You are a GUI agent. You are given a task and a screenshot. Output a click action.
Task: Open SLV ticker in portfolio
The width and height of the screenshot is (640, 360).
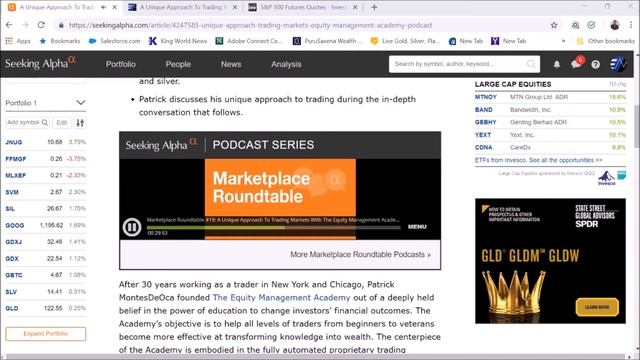tap(11, 292)
